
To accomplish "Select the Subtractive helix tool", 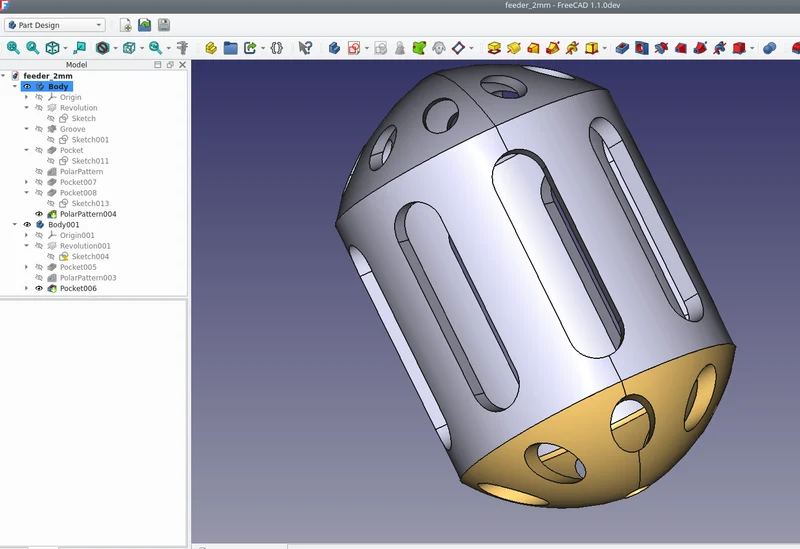I will click(x=719, y=48).
